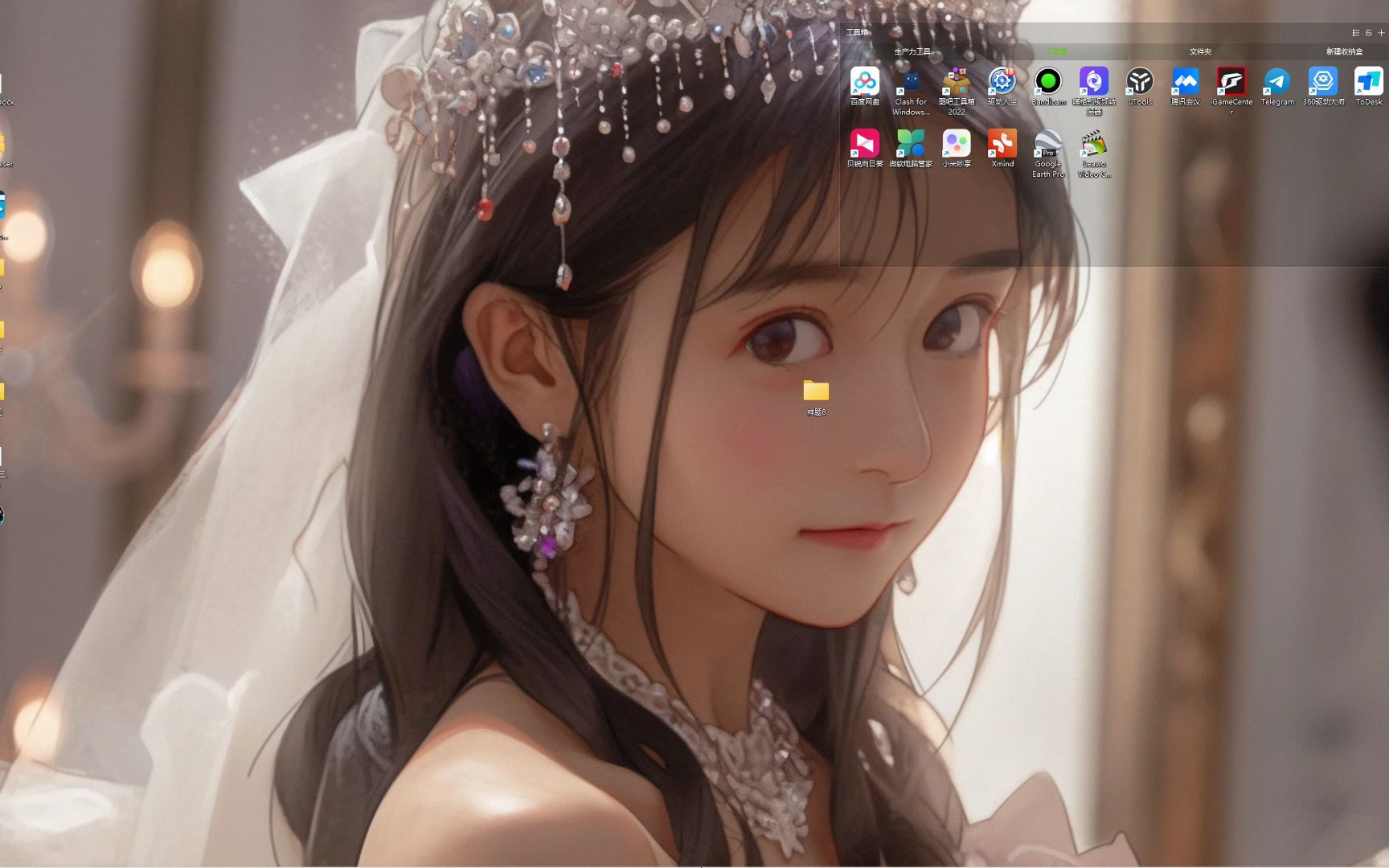Open Leawo Video Converter shortcut
The image size is (1389, 868).
(1094, 154)
